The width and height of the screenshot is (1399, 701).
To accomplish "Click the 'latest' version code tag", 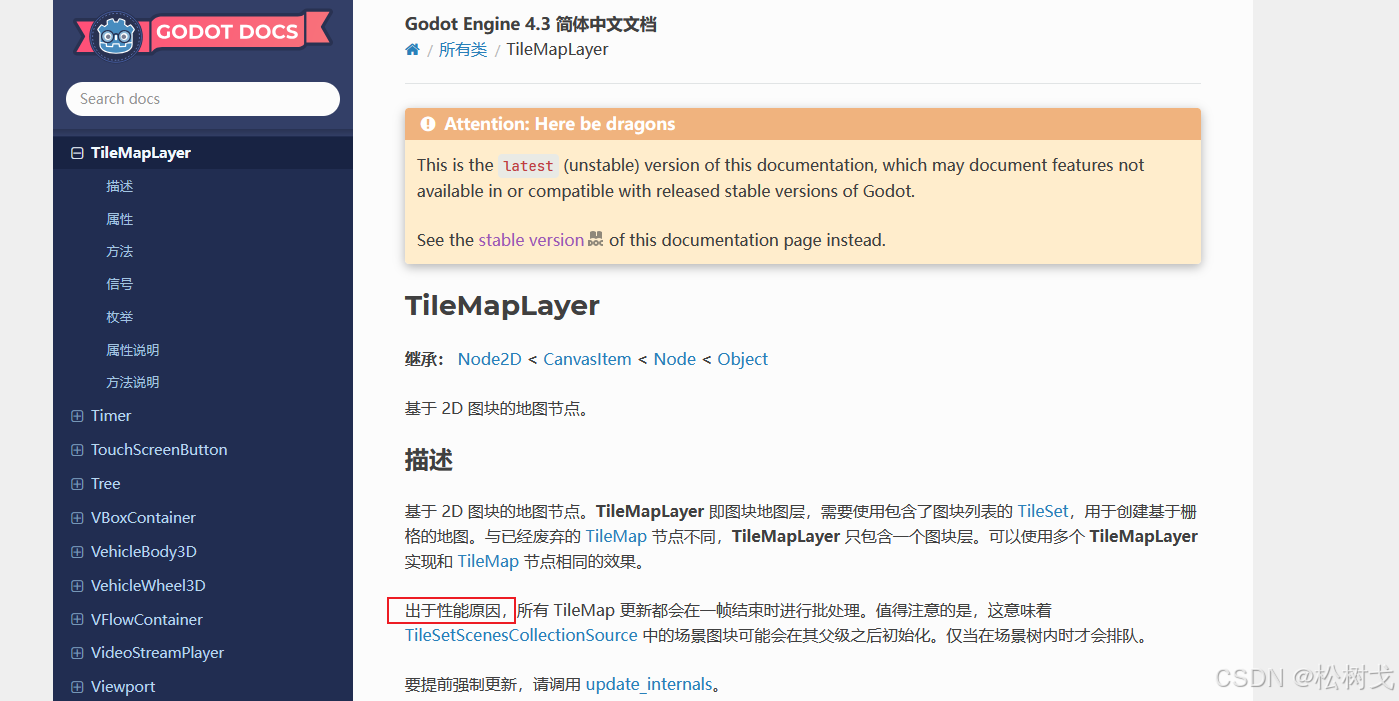I will [x=528, y=166].
